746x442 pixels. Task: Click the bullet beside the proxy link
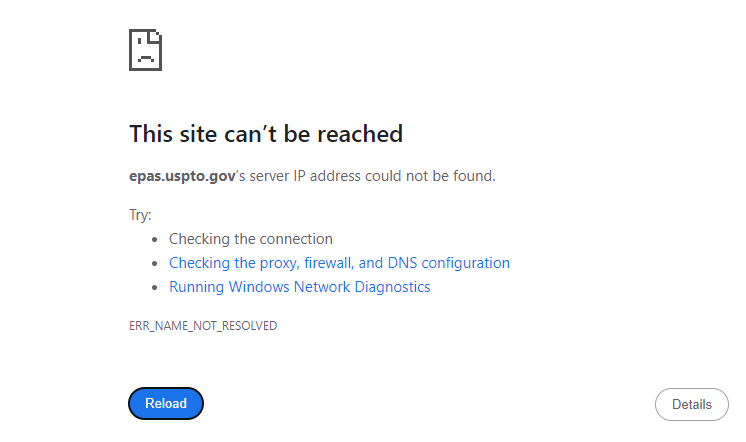click(x=155, y=264)
